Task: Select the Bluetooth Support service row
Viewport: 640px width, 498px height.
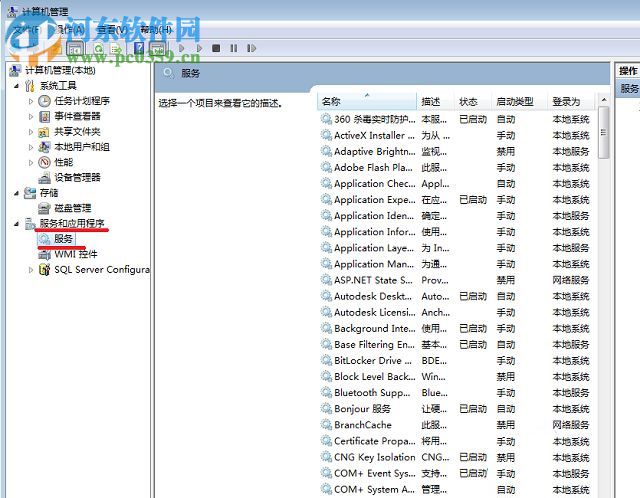Action: (456, 393)
